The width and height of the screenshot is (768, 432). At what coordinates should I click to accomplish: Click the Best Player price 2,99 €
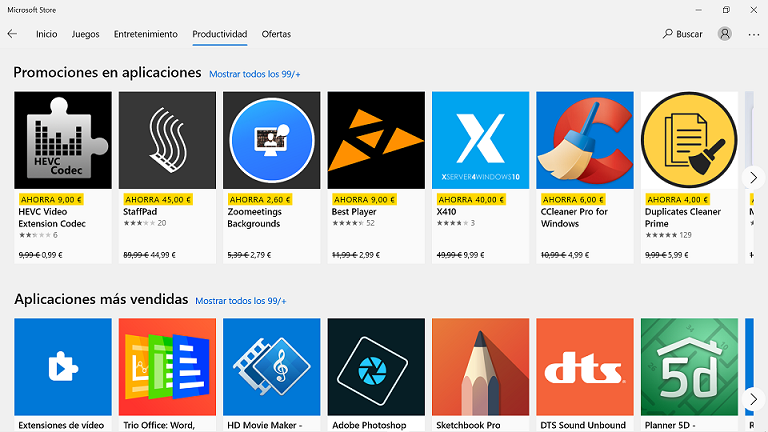click(x=370, y=255)
